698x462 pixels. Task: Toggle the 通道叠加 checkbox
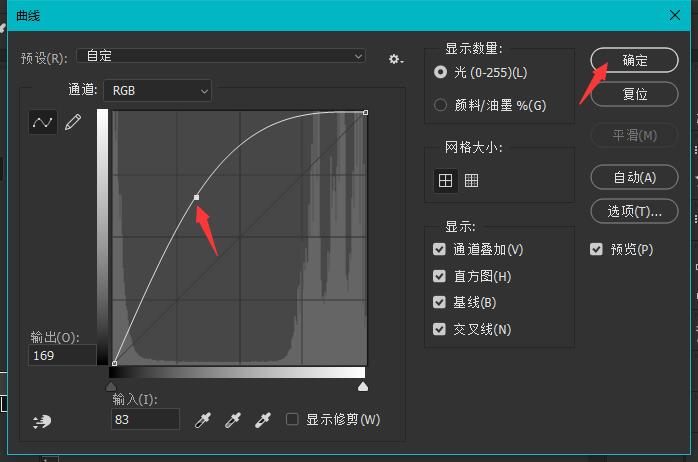point(439,249)
